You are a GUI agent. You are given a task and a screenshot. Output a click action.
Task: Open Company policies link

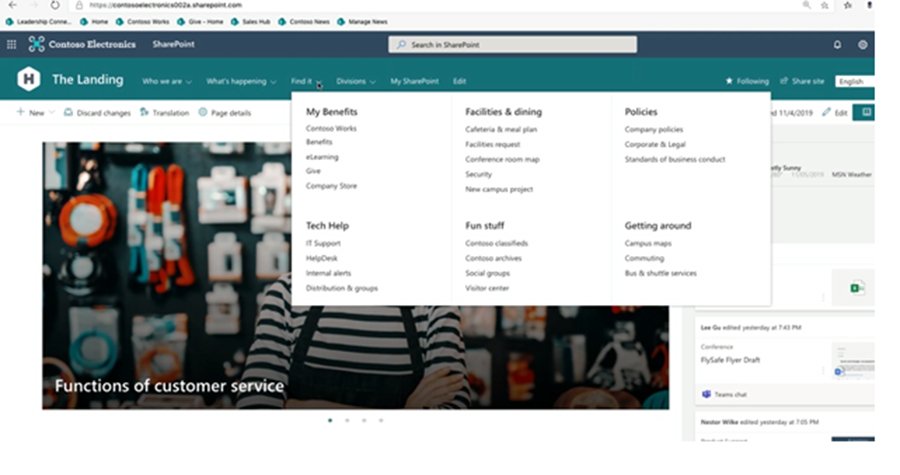654,129
